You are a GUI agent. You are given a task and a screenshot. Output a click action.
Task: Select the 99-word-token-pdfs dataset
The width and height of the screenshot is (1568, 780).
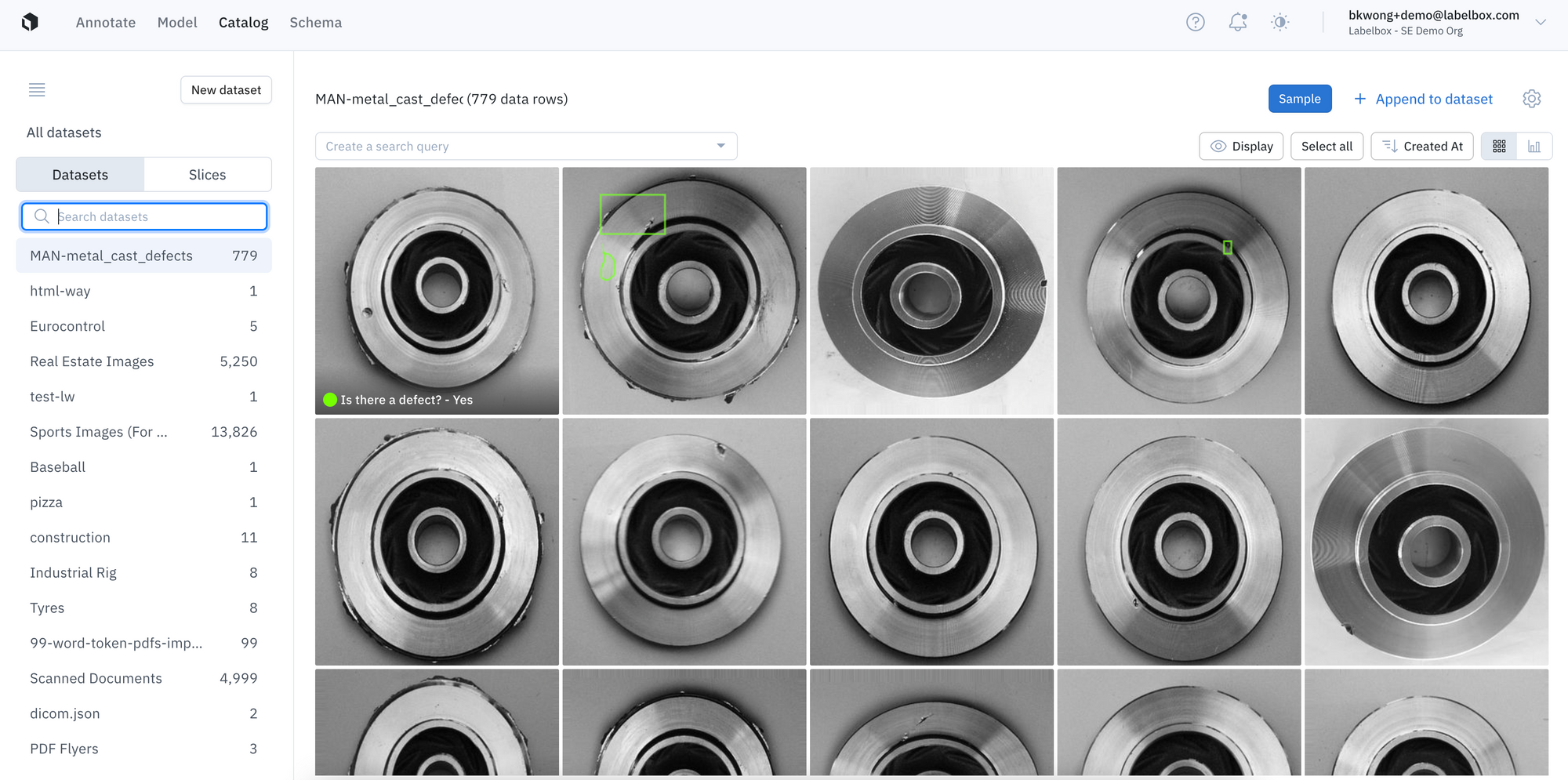[x=144, y=643]
